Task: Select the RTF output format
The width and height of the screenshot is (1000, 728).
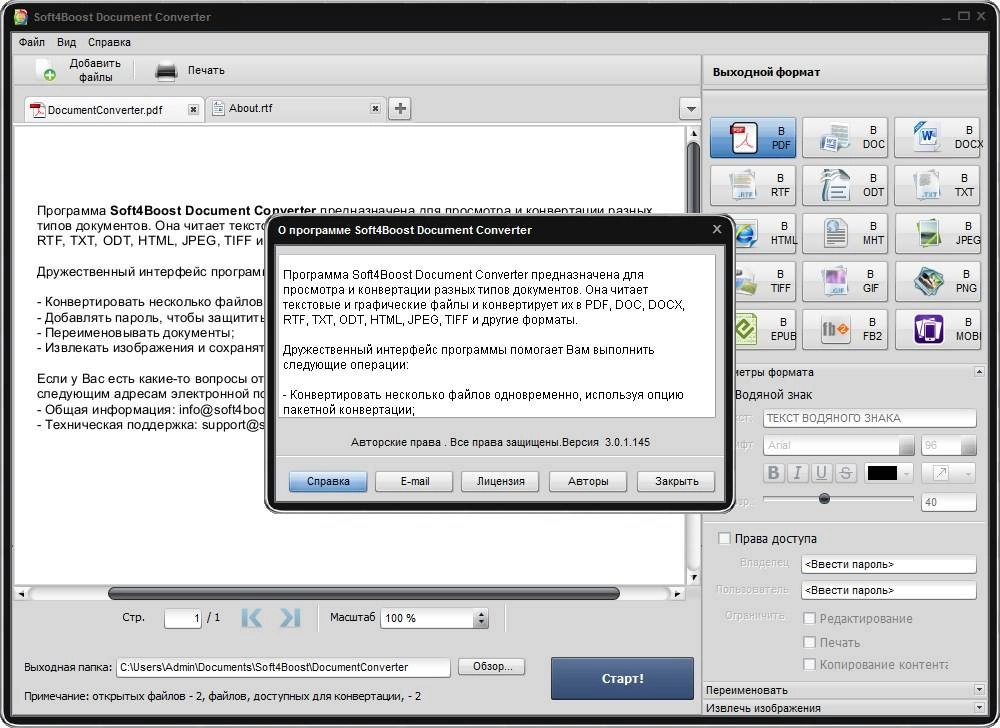Action: [753, 185]
